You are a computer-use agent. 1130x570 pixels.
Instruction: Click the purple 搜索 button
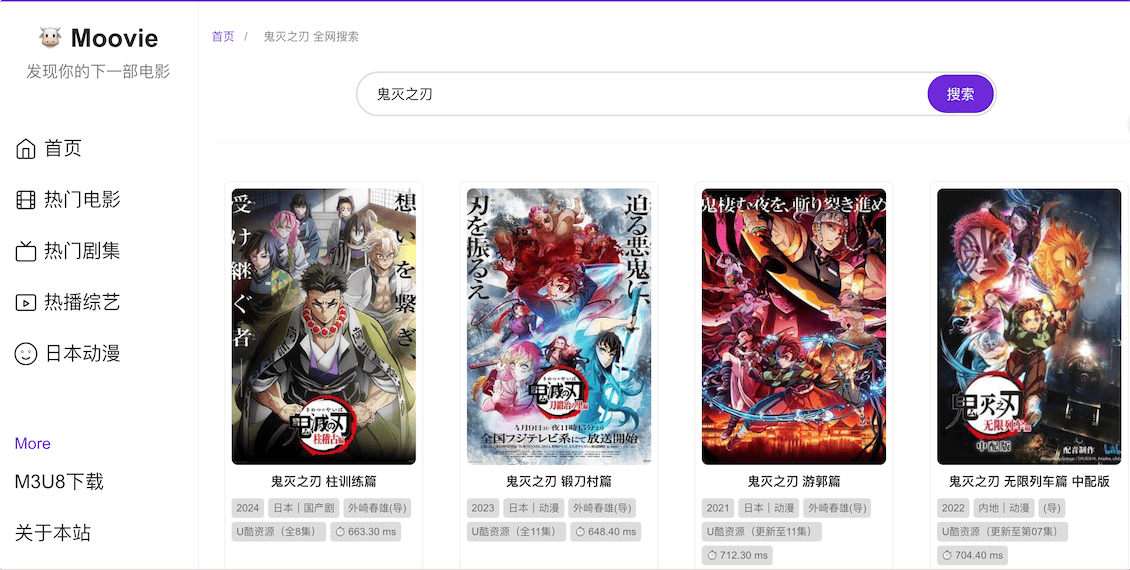tap(961, 94)
